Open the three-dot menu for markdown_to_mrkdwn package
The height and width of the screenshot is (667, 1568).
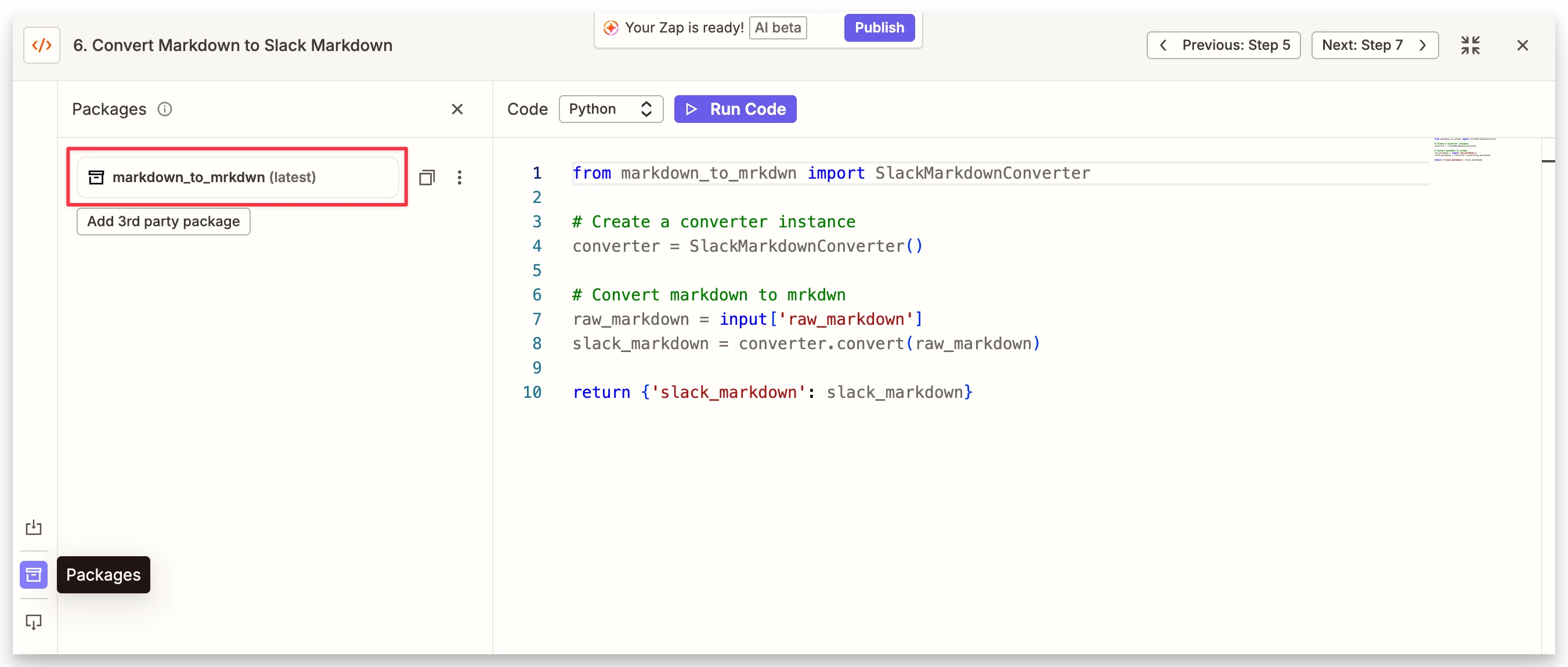460,177
